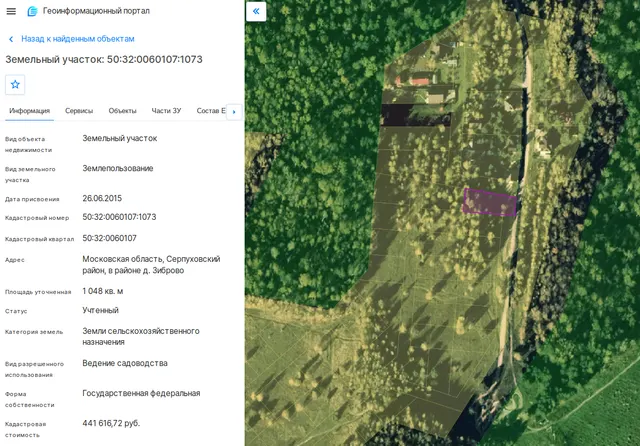Open the Объекты tab
The height and width of the screenshot is (446, 640).
pyautogui.click(x=122, y=111)
